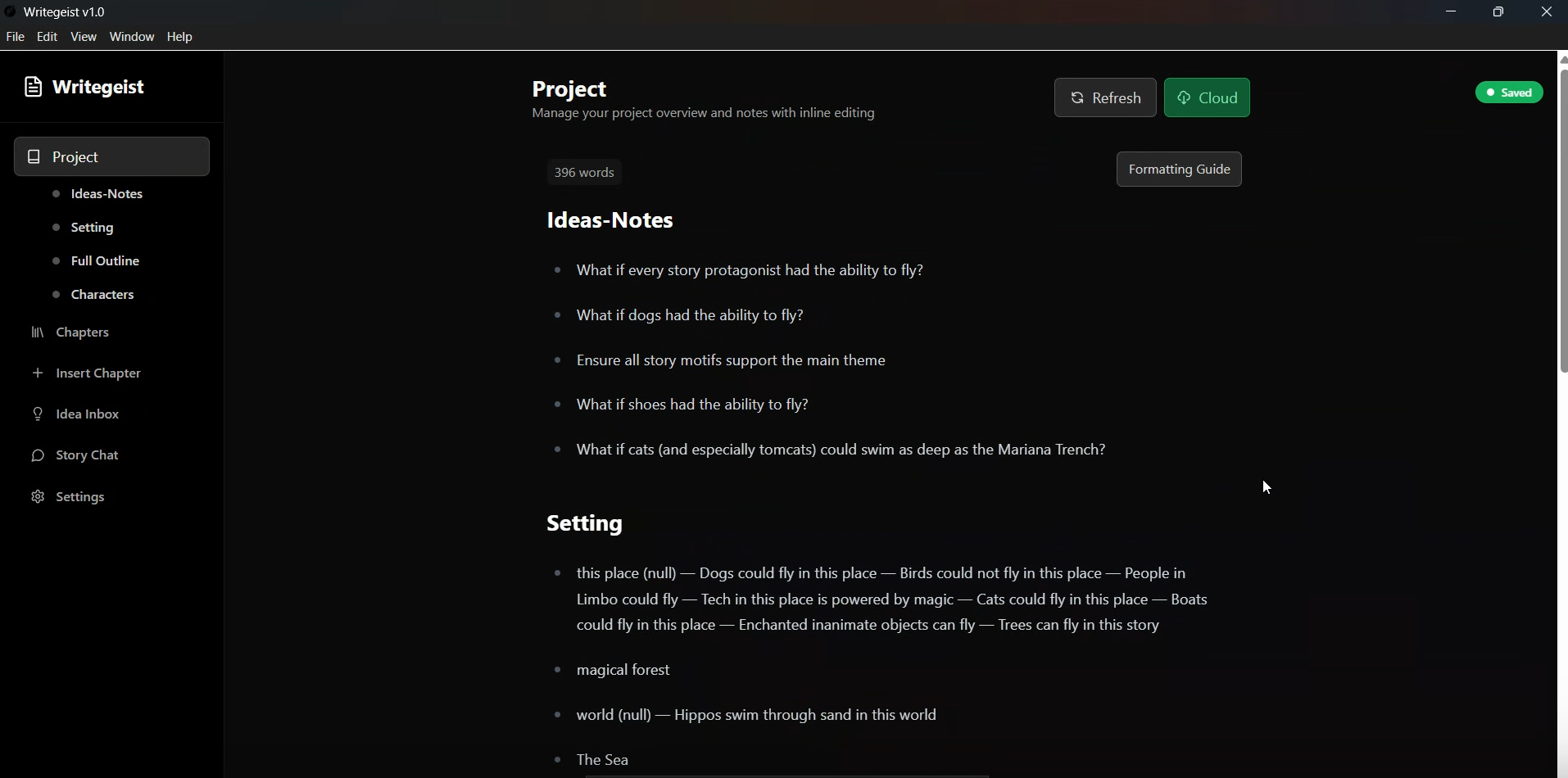Click the Project document icon in sidebar

(x=34, y=157)
